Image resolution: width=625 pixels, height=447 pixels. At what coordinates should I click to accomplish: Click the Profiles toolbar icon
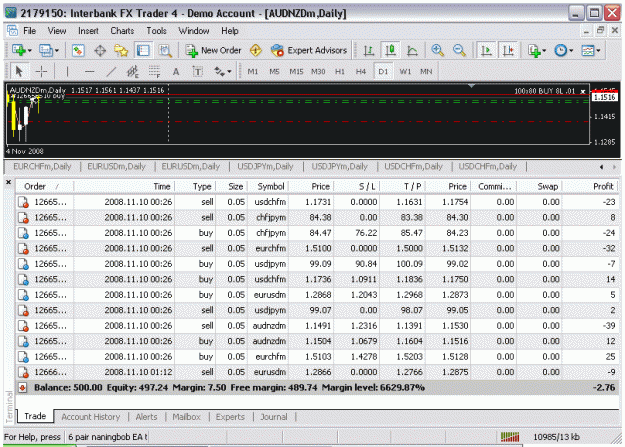point(45,50)
